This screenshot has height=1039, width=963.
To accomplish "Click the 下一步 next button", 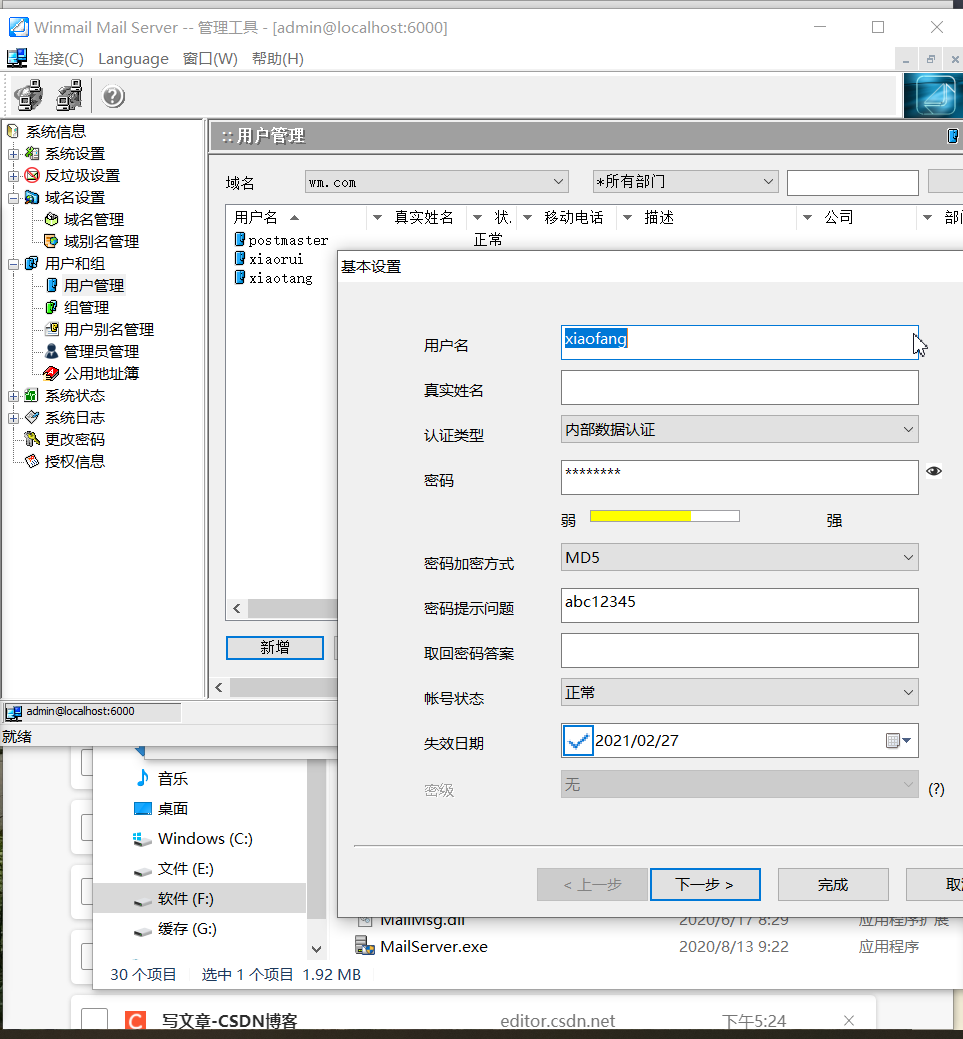I will [x=705, y=884].
